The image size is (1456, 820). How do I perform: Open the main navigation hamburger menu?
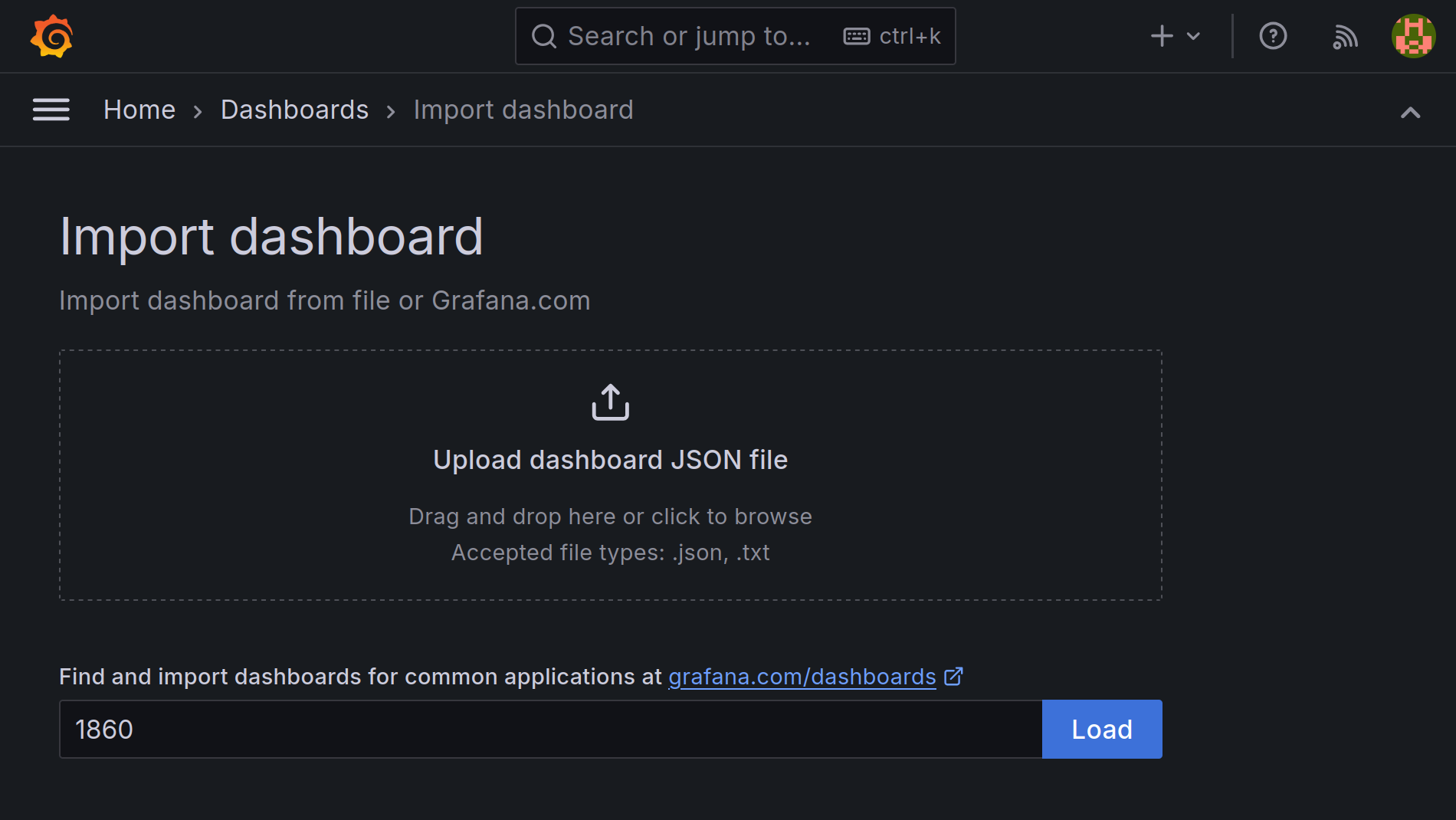(51, 110)
